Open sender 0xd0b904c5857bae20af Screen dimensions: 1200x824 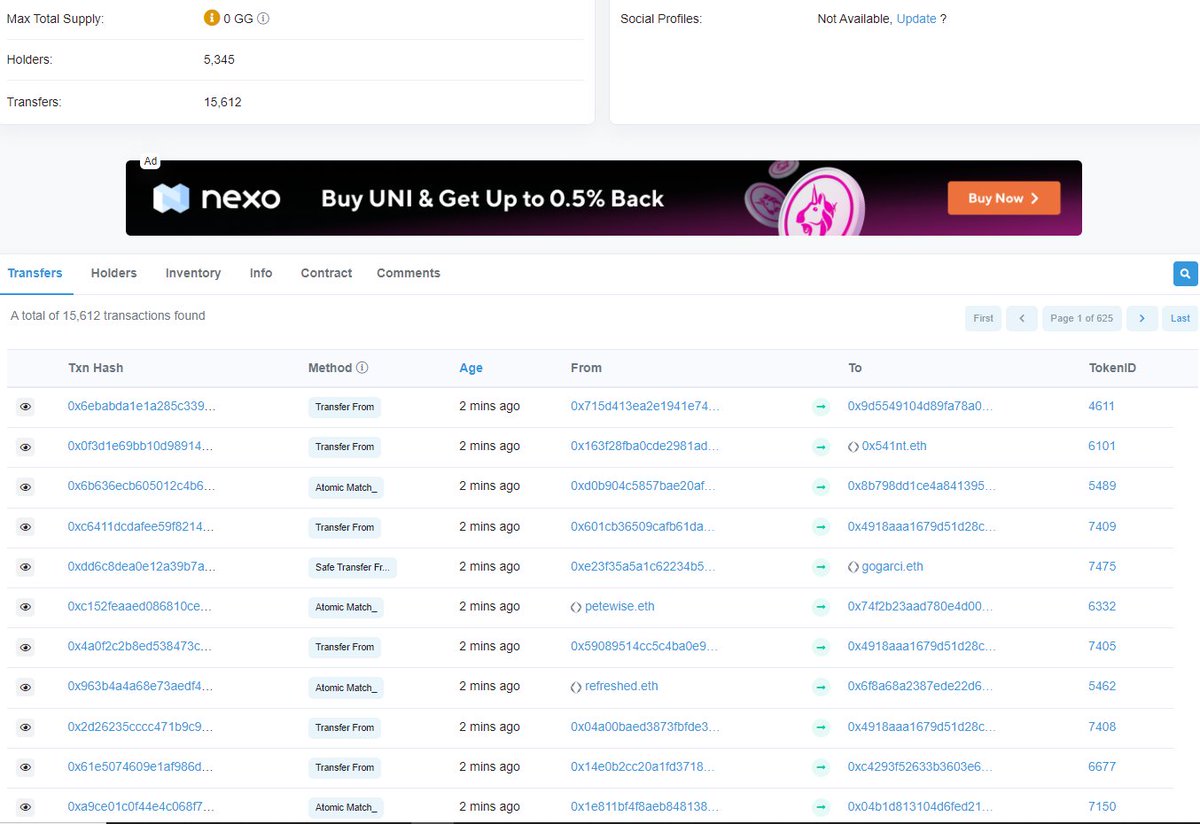(x=644, y=487)
